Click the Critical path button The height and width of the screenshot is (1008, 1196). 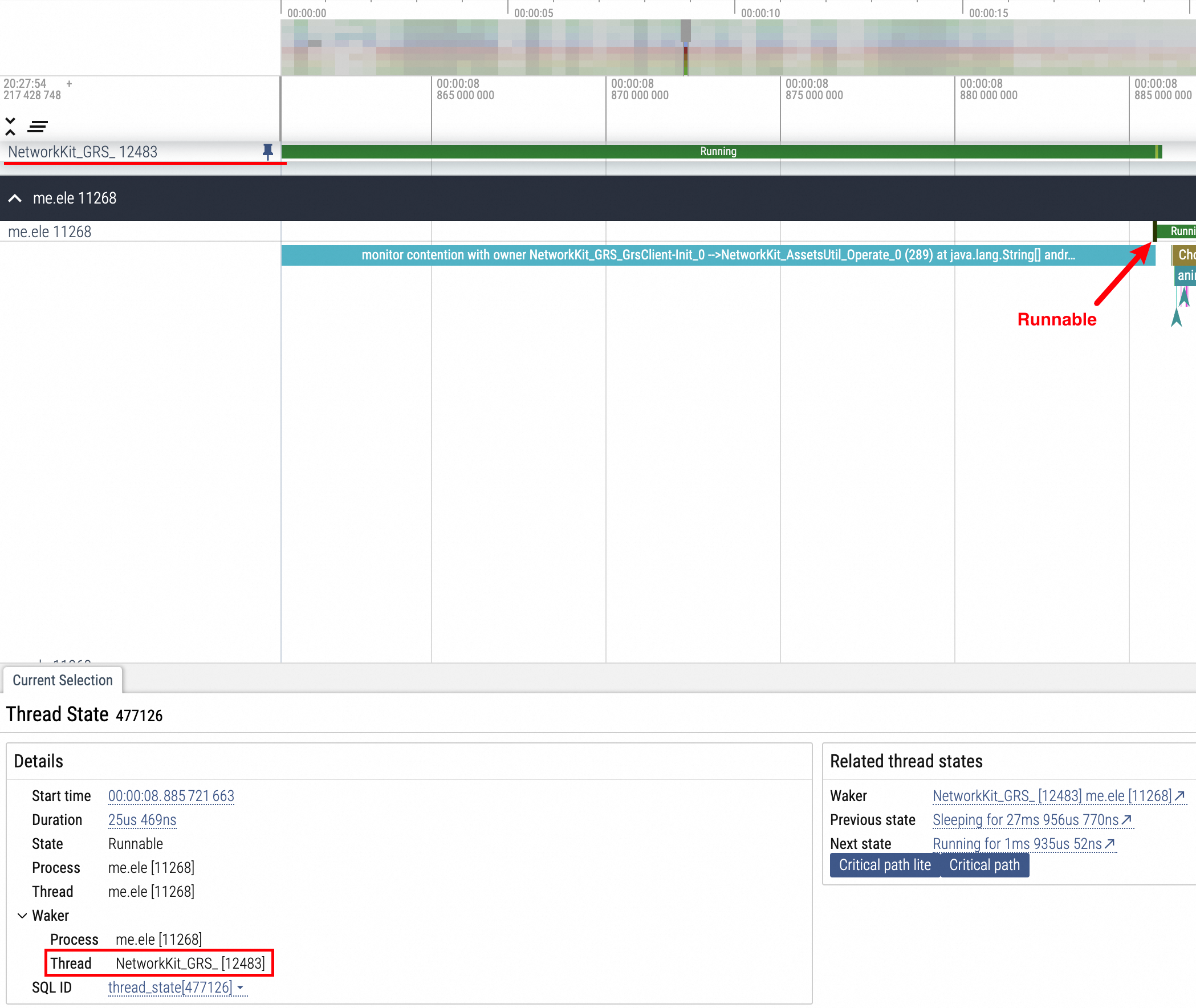[984, 865]
